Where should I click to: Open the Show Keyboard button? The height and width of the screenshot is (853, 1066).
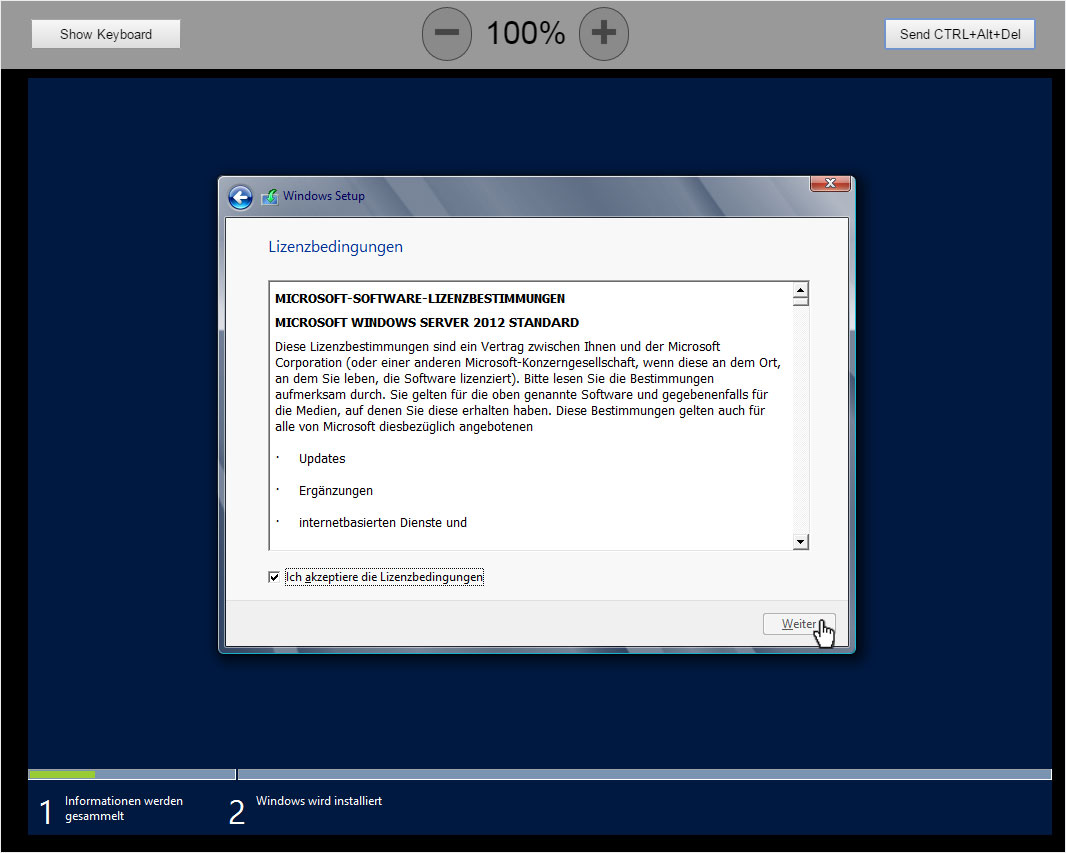click(x=106, y=34)
